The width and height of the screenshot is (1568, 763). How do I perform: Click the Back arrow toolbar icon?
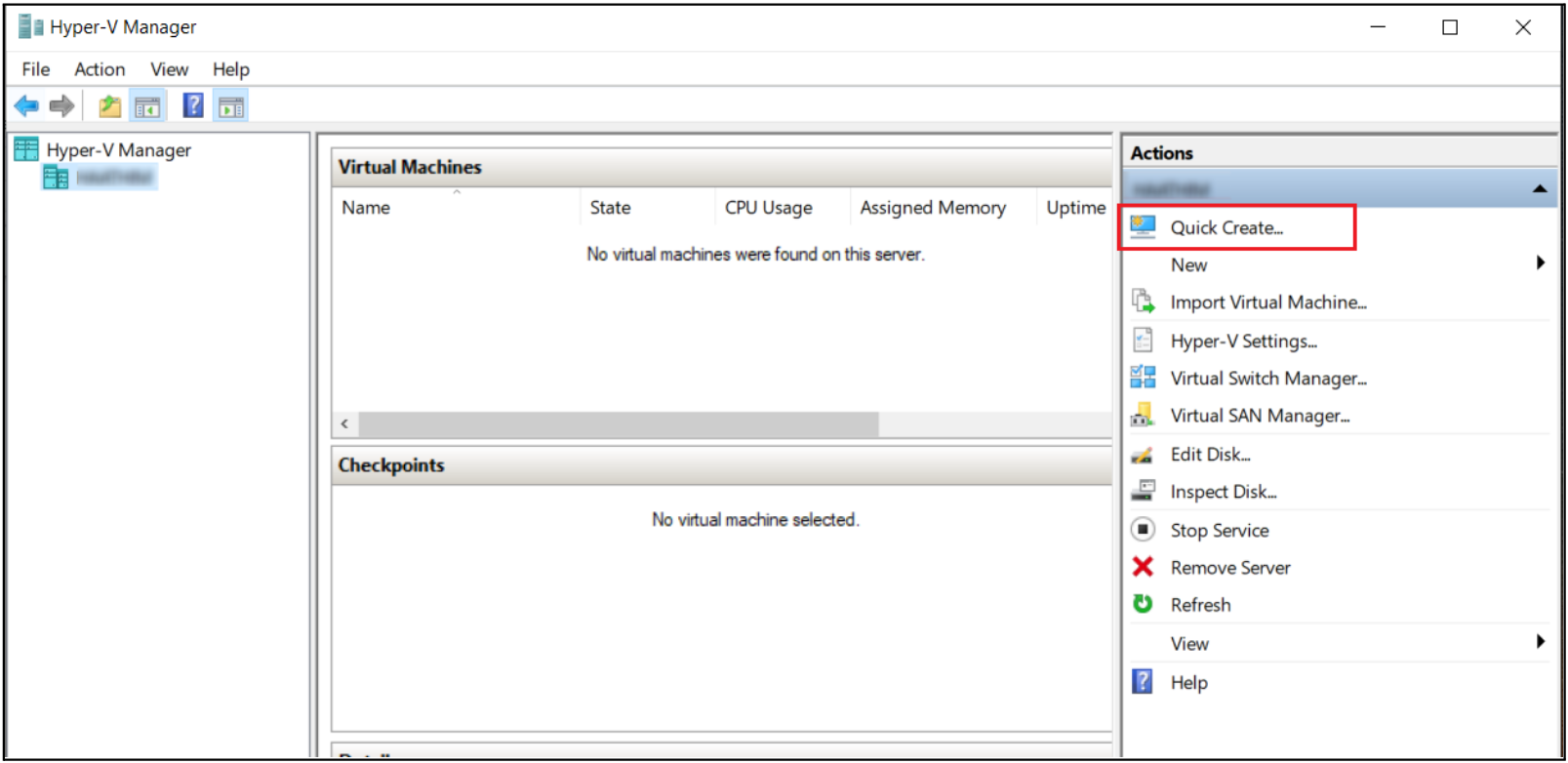pos(26,105)
